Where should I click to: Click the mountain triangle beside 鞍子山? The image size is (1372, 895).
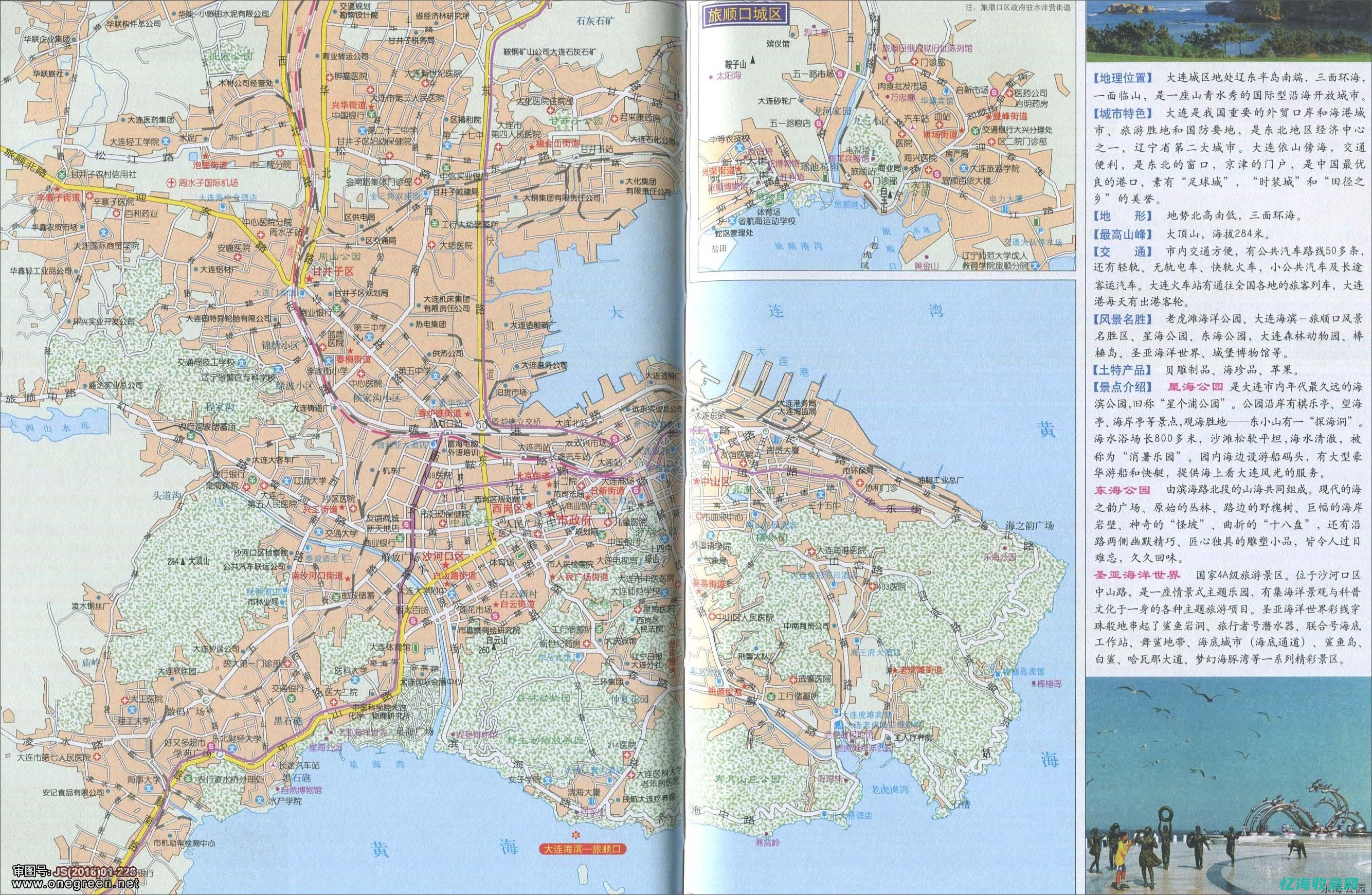pyautogui.click(x=752, y=60)
